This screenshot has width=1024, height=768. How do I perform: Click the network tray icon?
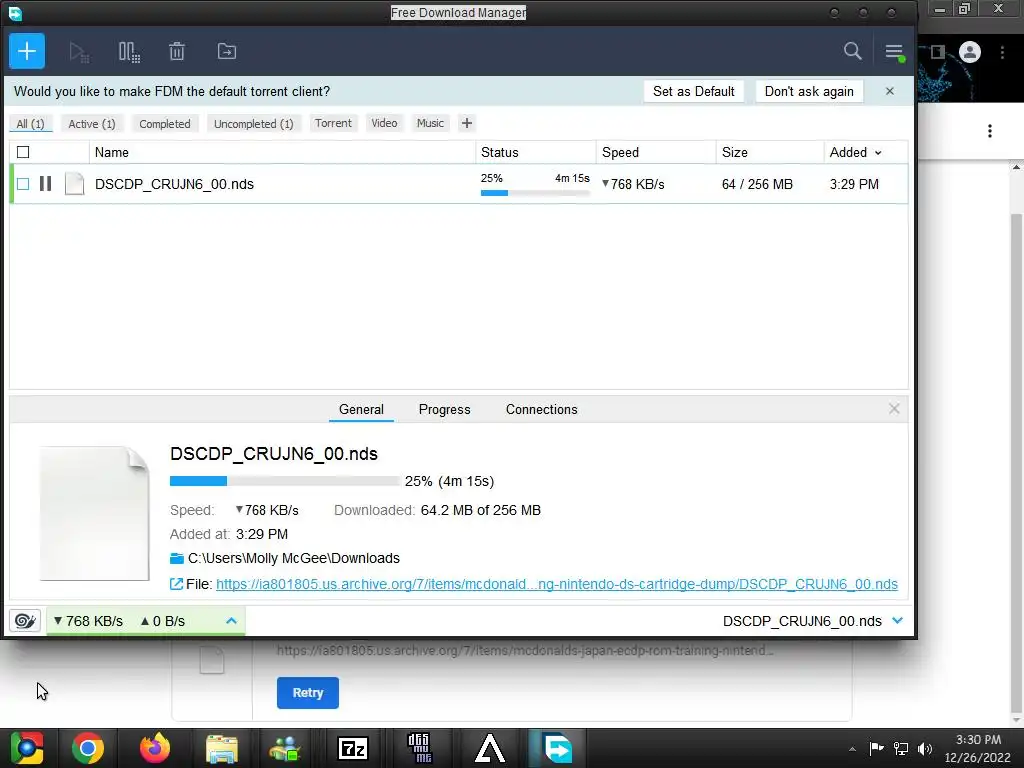point(901,748)
